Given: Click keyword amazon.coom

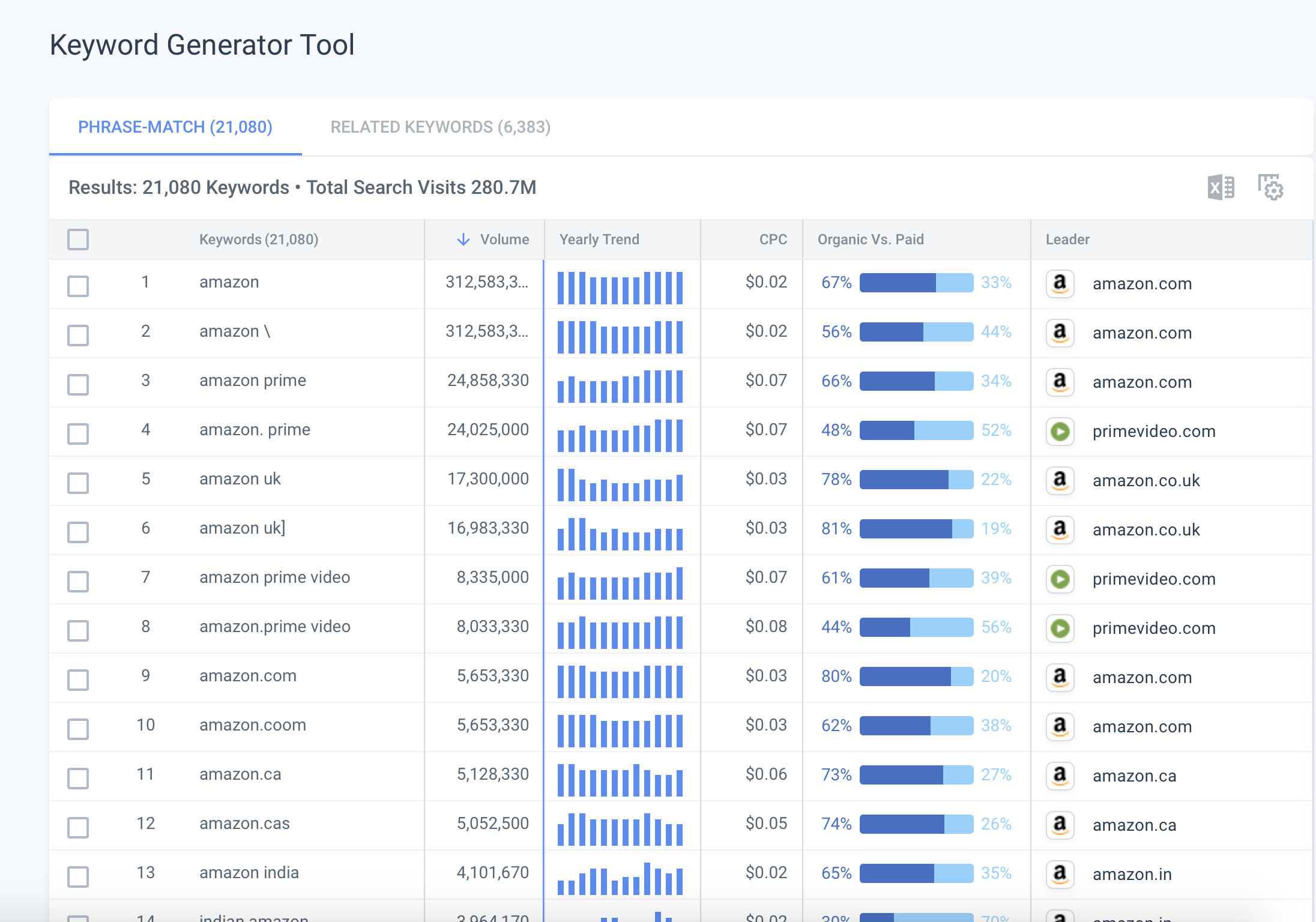Looking at the screenshot, I should tap(253, 725).
